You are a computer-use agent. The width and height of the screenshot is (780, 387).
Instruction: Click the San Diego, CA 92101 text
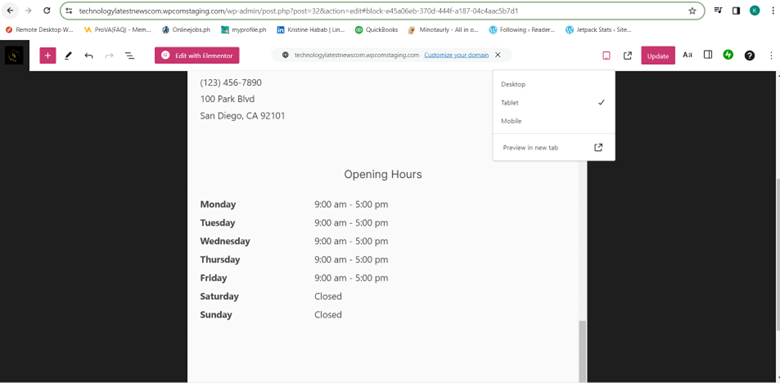coord(242,116)
